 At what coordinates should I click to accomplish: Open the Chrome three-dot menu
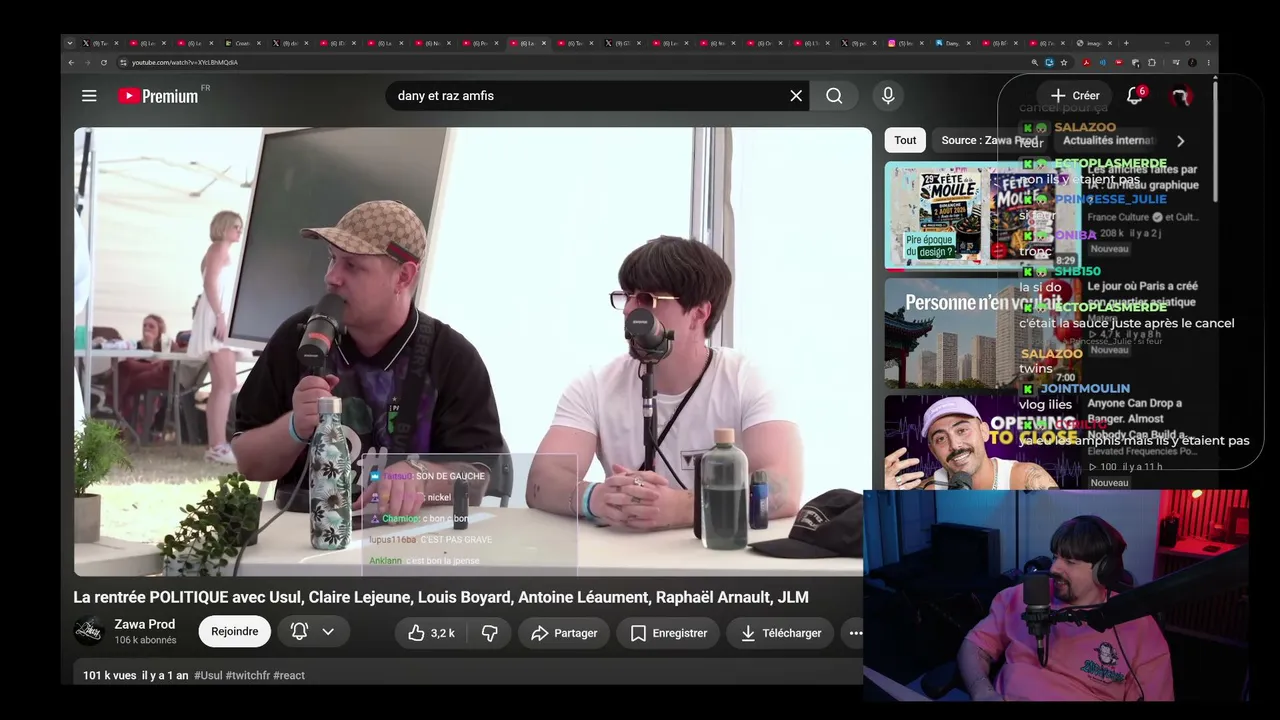(x=1208, y=63)
